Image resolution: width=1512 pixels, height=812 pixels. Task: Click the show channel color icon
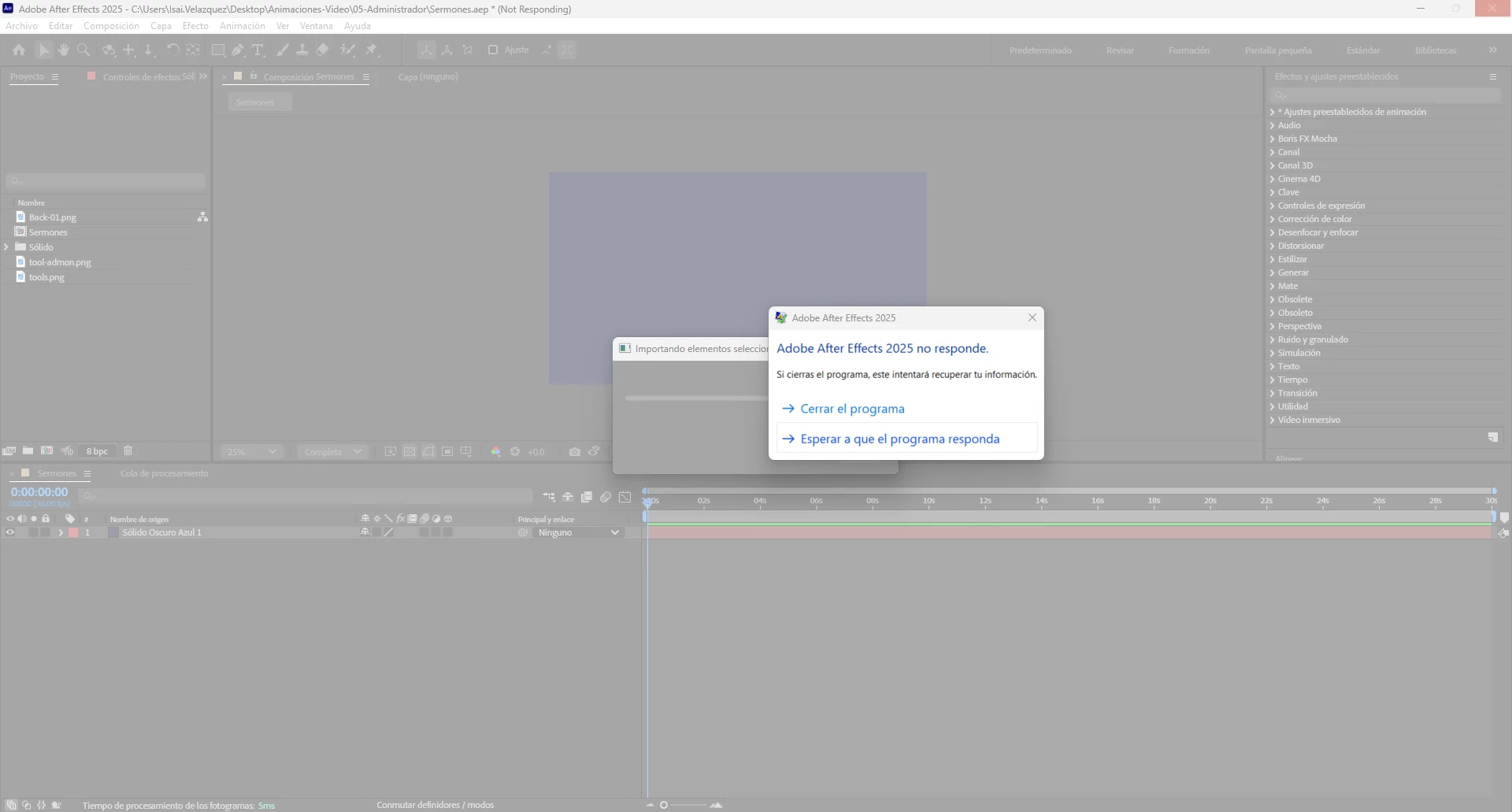coord(496,452)
